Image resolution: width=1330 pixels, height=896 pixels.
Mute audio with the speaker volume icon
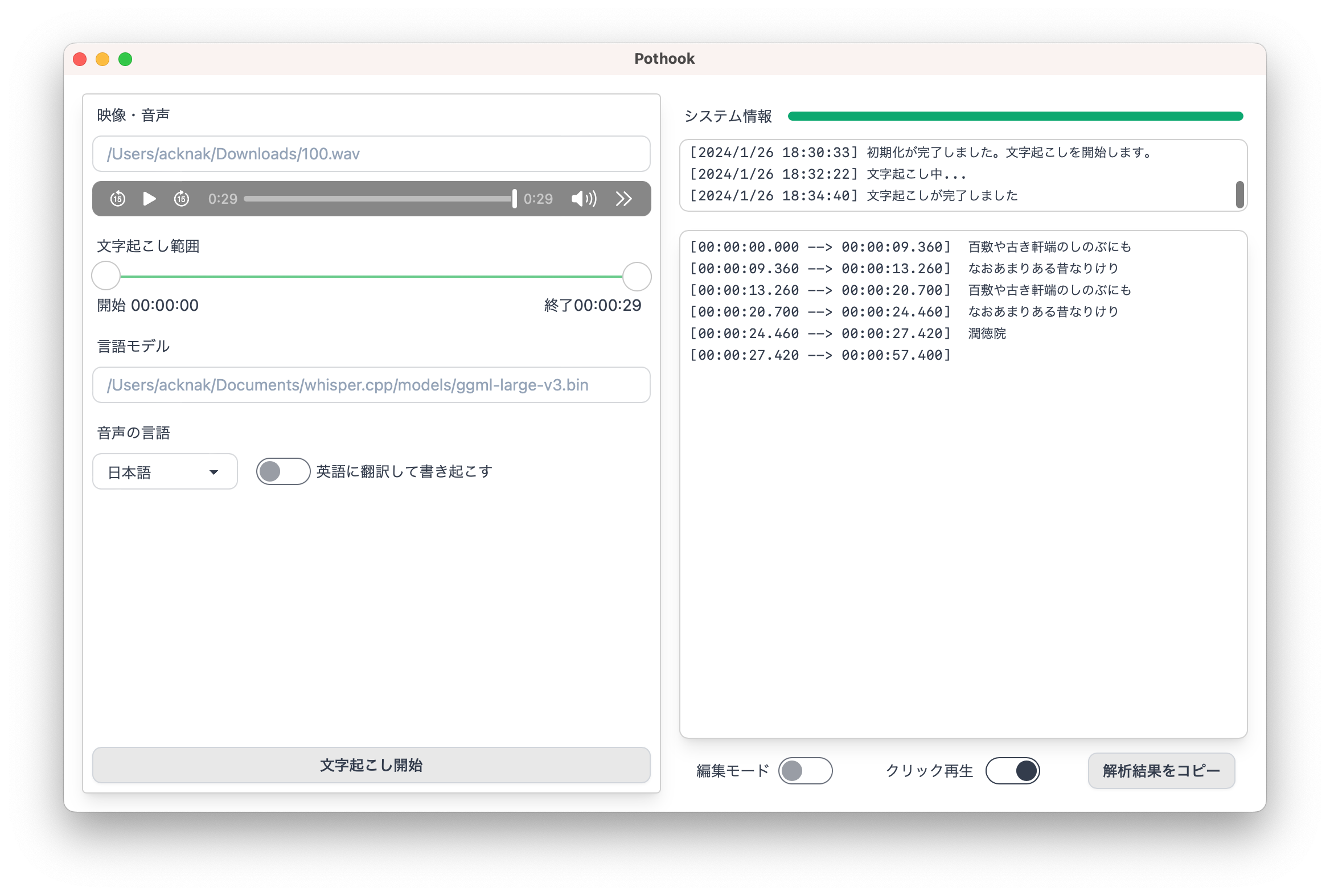point(584,199)
